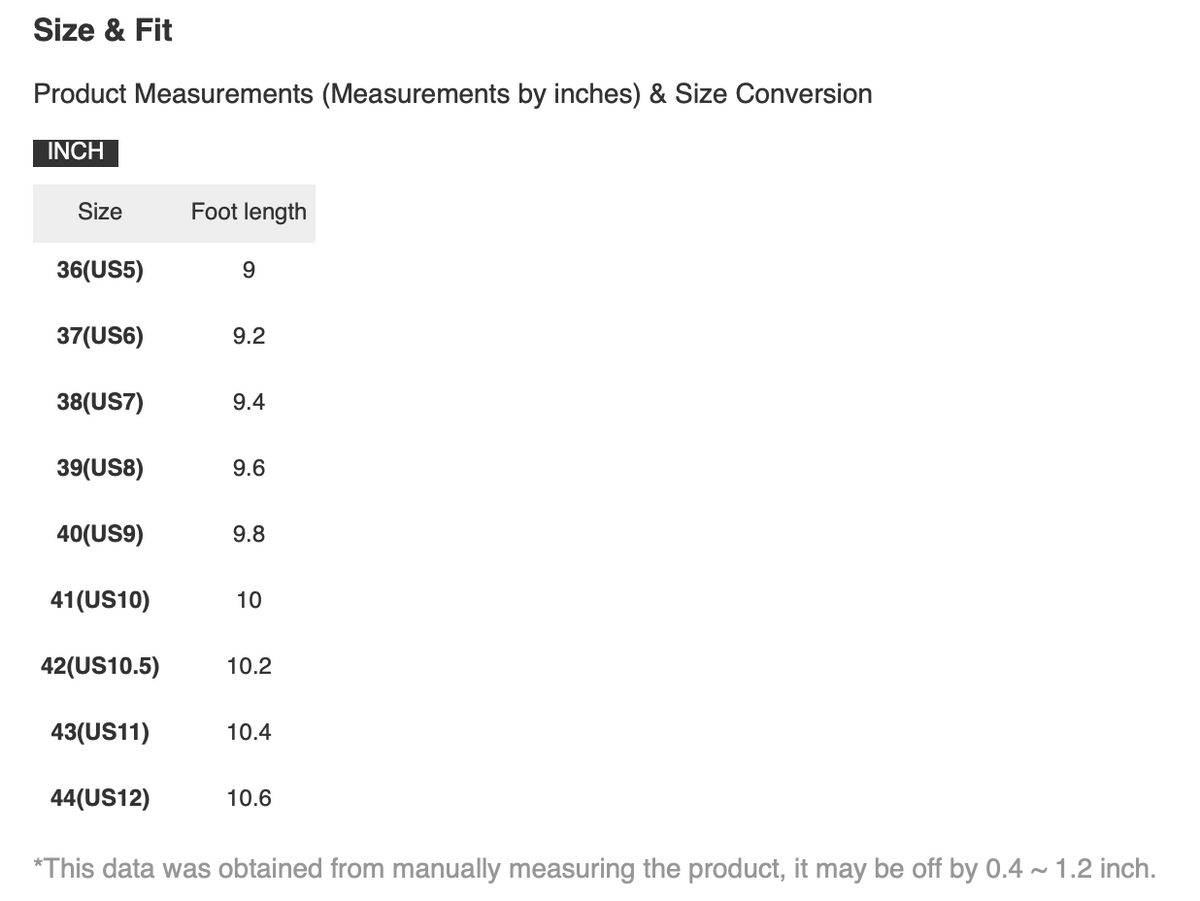Click the 9.2 foot length value
Viewport: 1200px width, 901px height.
[249, 337]
